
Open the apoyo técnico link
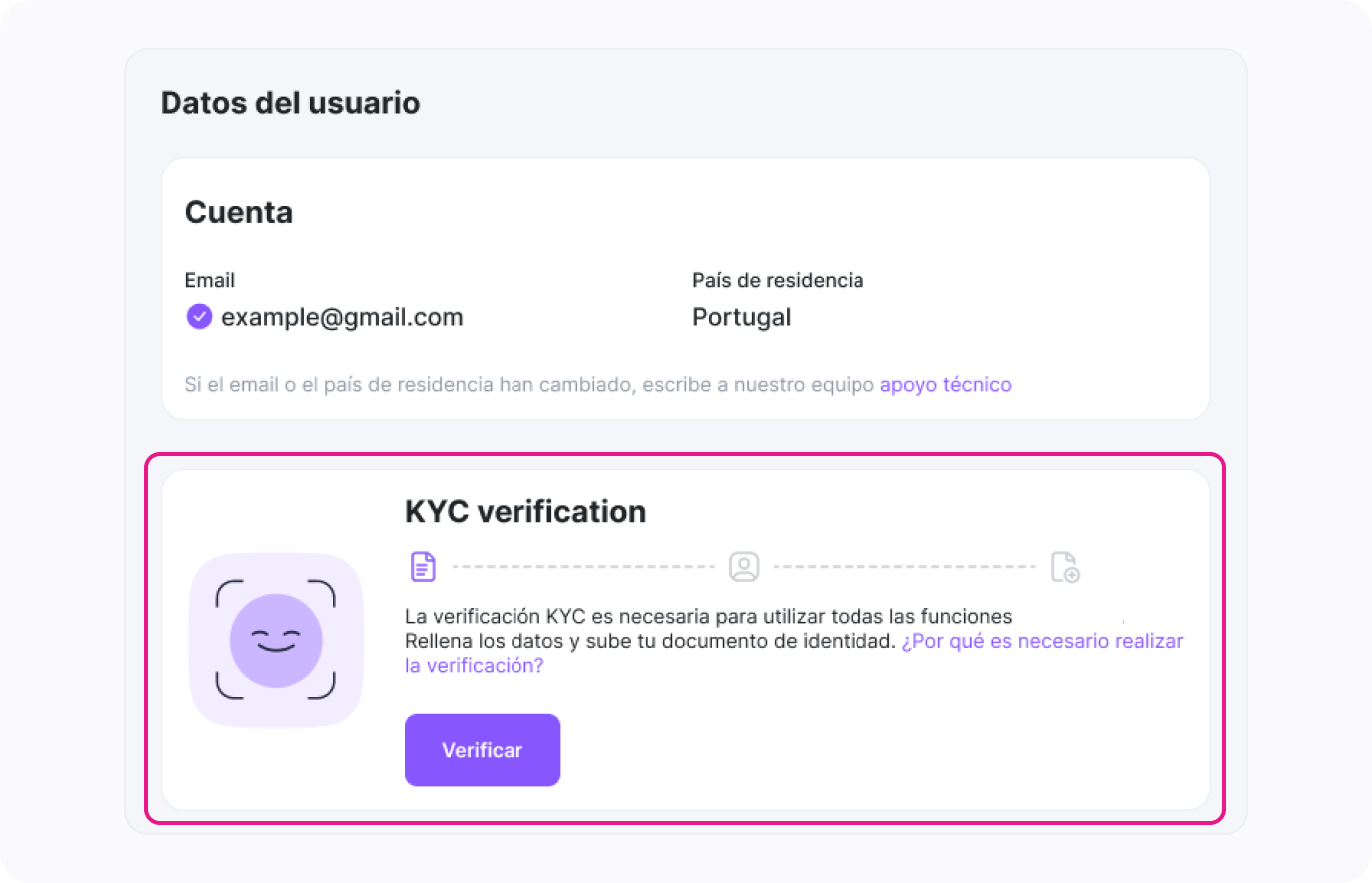[945, 385]
